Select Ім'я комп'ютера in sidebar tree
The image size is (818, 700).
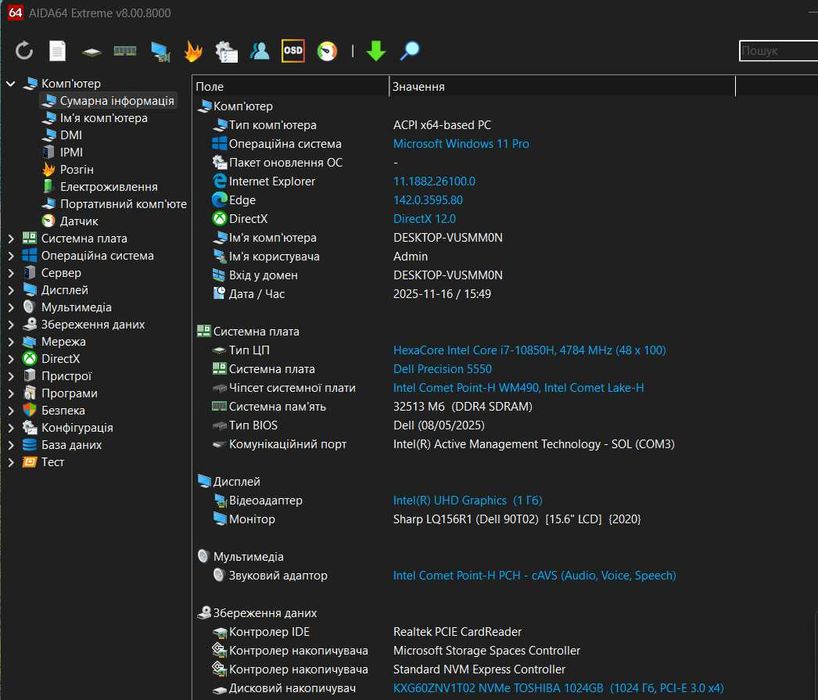pos(103,118)
